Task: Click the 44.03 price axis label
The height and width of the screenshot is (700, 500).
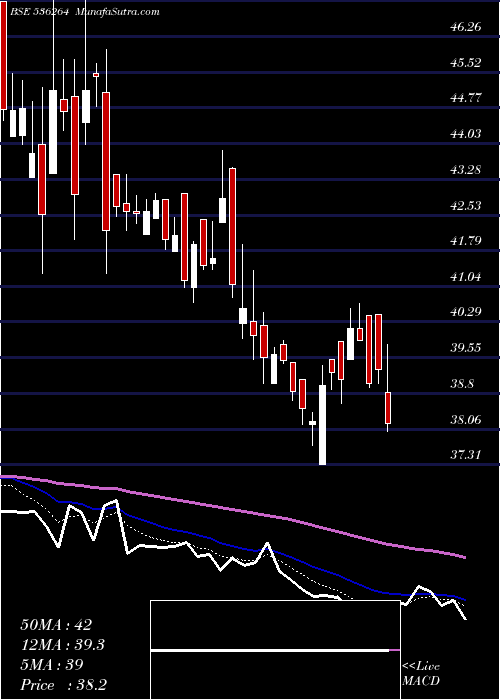Action: click(466, 133)
